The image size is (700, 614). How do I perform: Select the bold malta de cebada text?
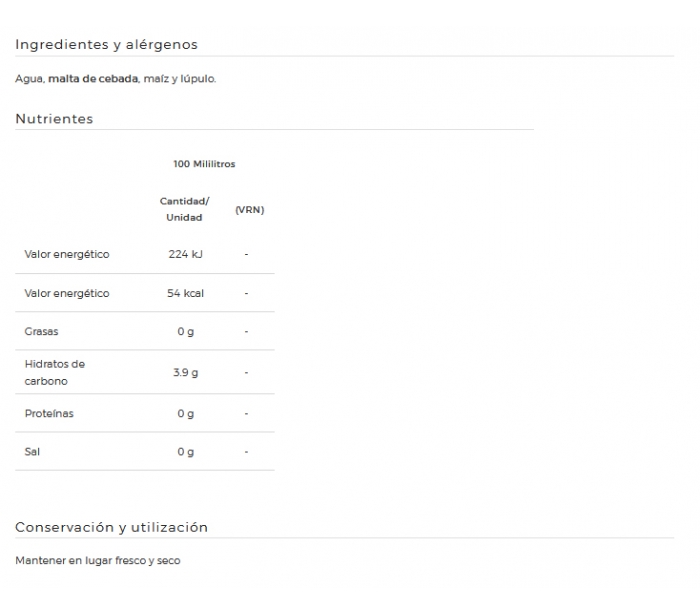point(93,79)
